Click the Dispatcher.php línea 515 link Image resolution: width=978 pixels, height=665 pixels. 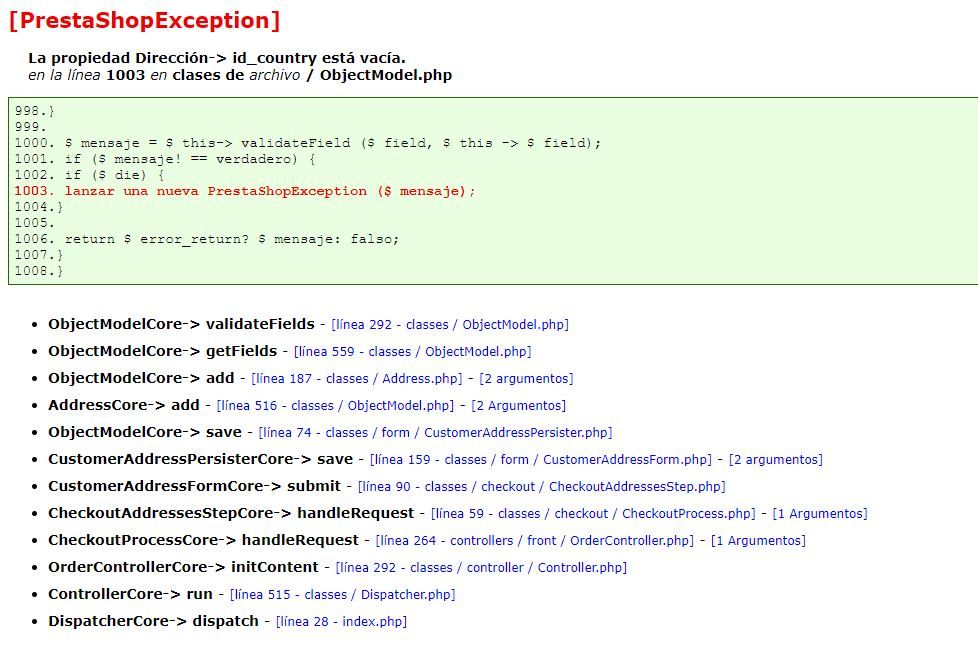click(x=342, y=595)
